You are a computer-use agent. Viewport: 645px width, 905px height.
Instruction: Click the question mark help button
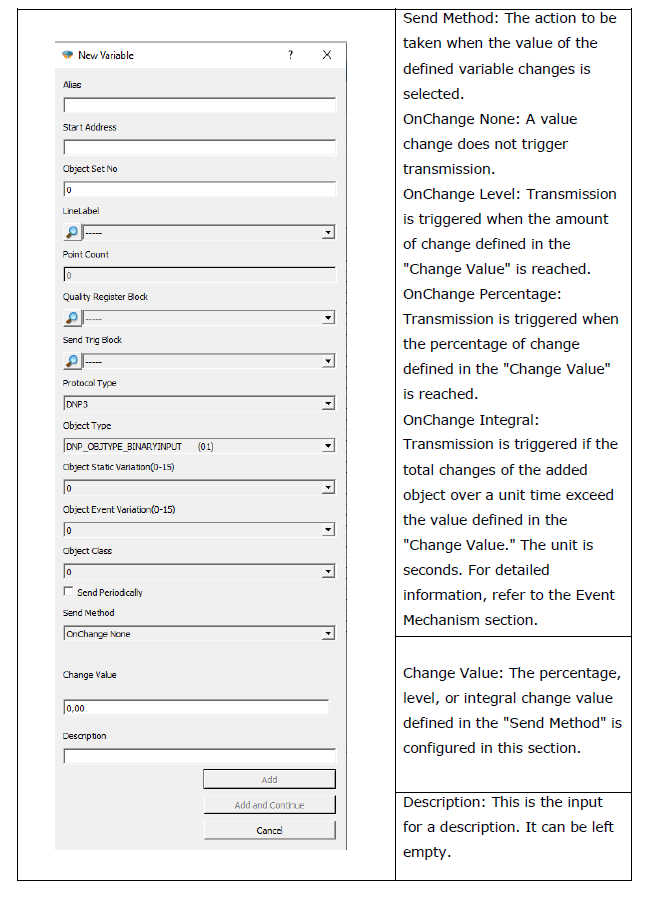(x=291, y=55)
